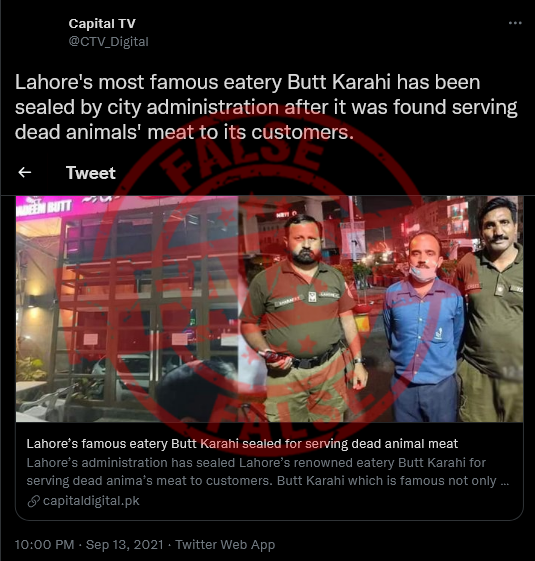Click the back arrow beside Tweet
535x561 pixels.
click(25, 172)
